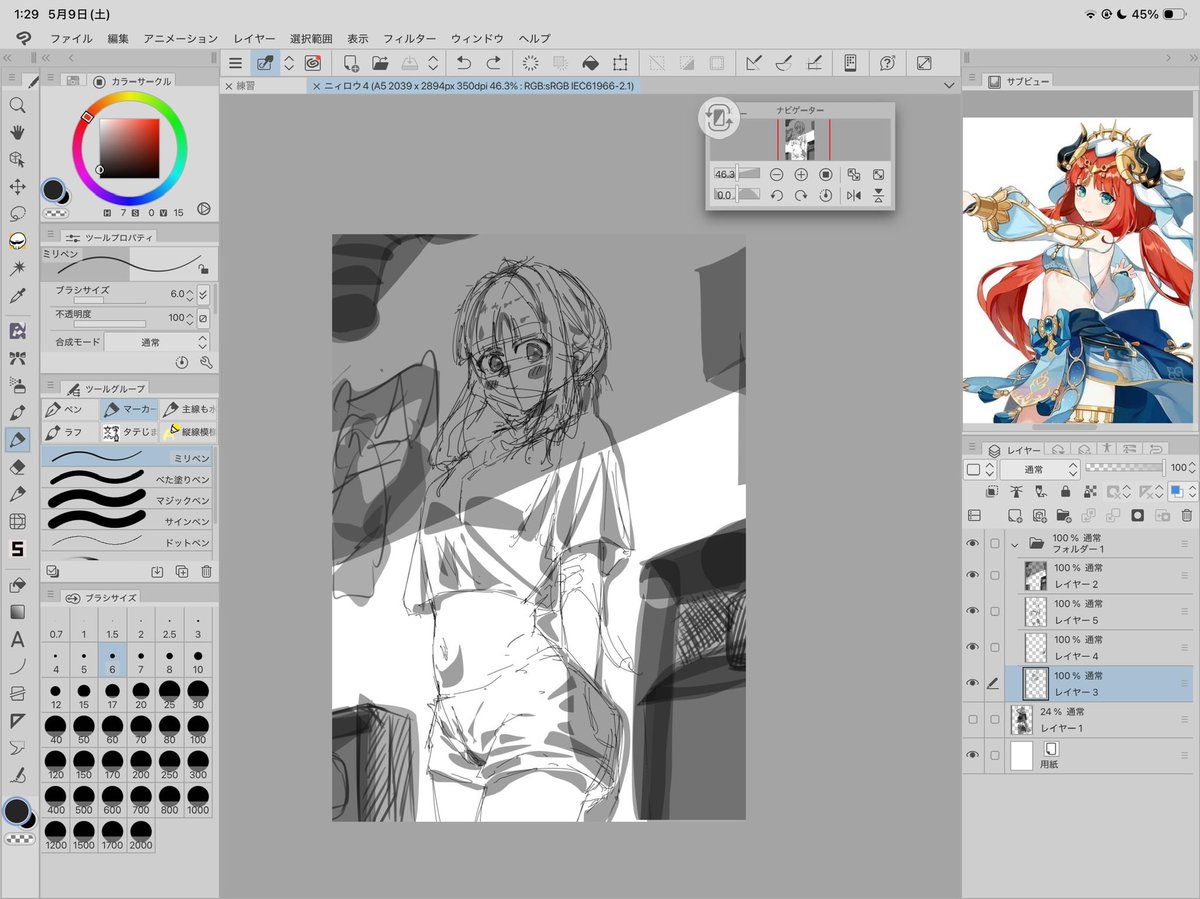Hide the 用紙 paper layer eye icon
This screenshot has width=1200, height=899.
click(x=973, y=755)
